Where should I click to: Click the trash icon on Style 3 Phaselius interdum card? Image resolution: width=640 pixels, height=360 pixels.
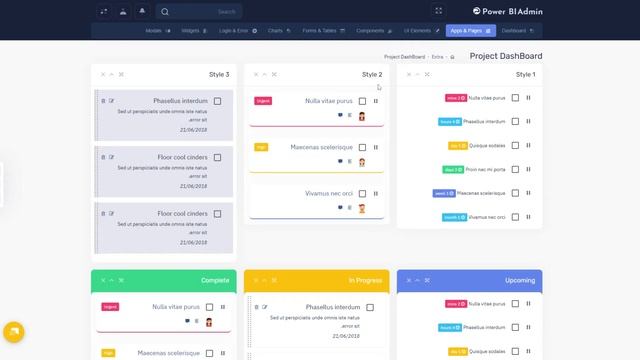pos(103,101)
